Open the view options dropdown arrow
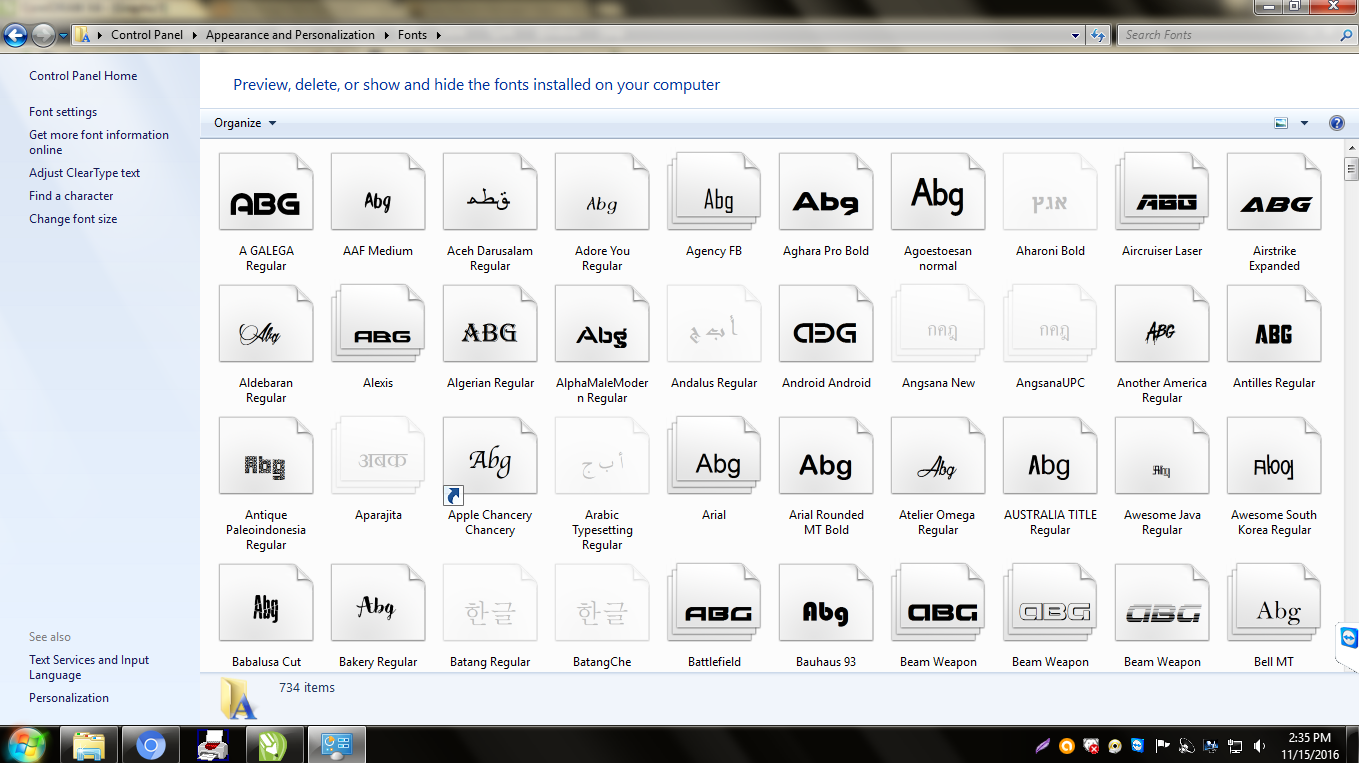The image size is (1359, 763). click(1304, 123)
